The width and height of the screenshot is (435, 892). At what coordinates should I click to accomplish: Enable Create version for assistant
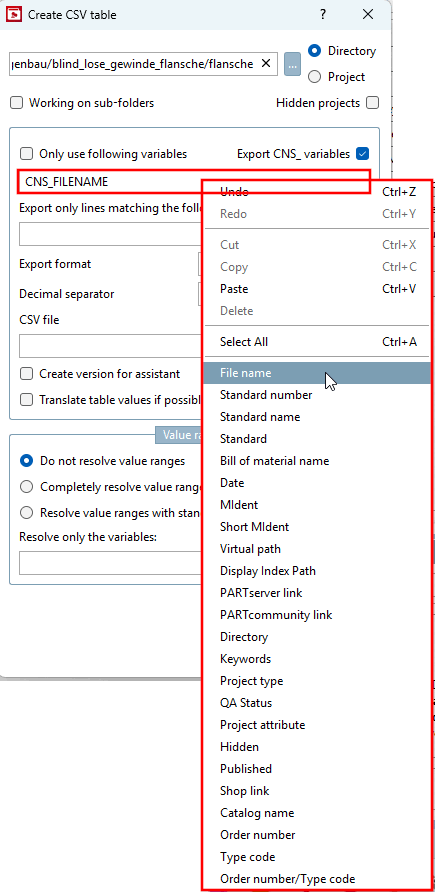pyautogui.click(x=26, y=374)
